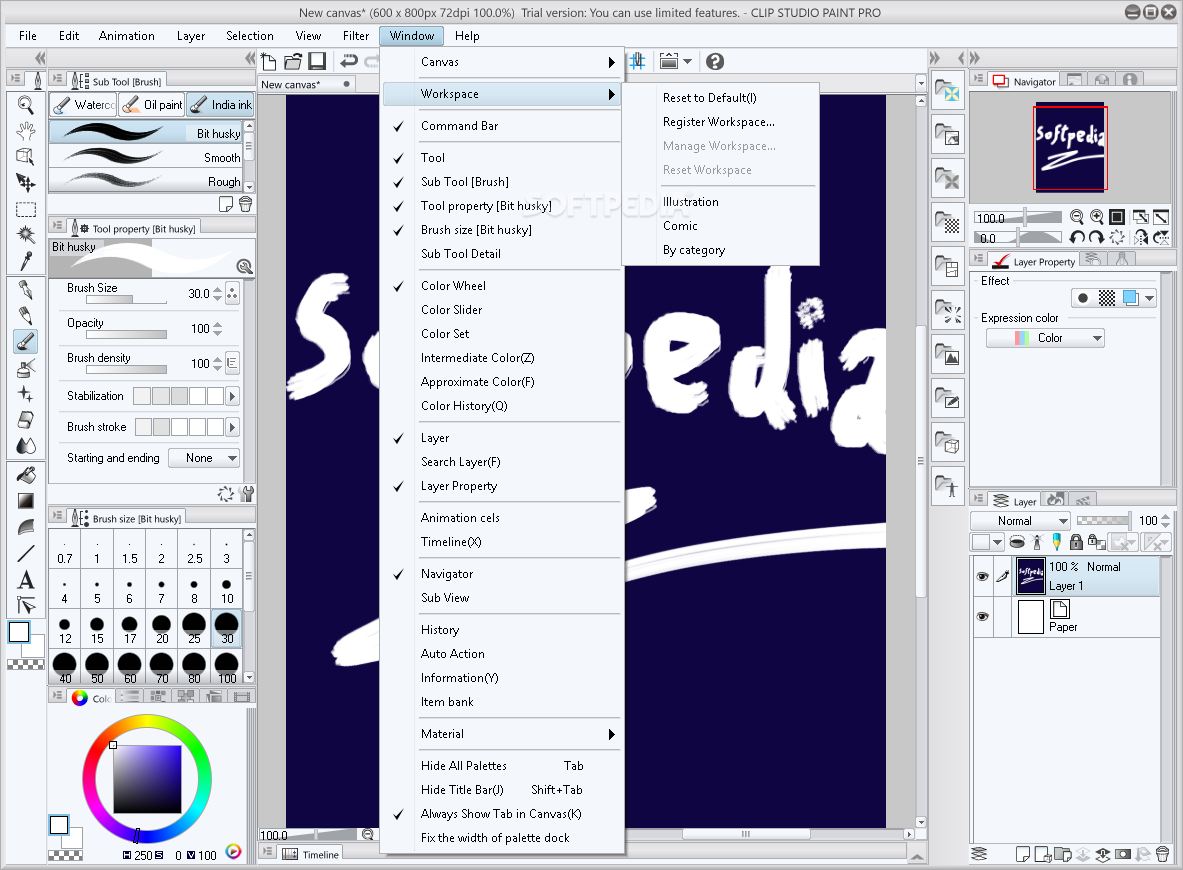Image resolution: width=1183 pixels, height=870 pixels.
Task: Open the Normal blending mode dropdown
Action: click(1020, 521)
